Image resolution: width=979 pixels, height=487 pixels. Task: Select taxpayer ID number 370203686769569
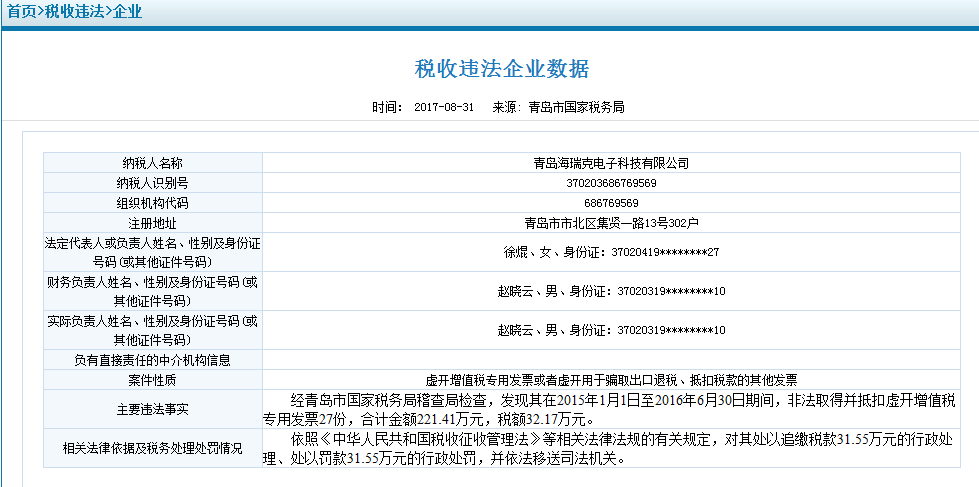tap(611, 183)
